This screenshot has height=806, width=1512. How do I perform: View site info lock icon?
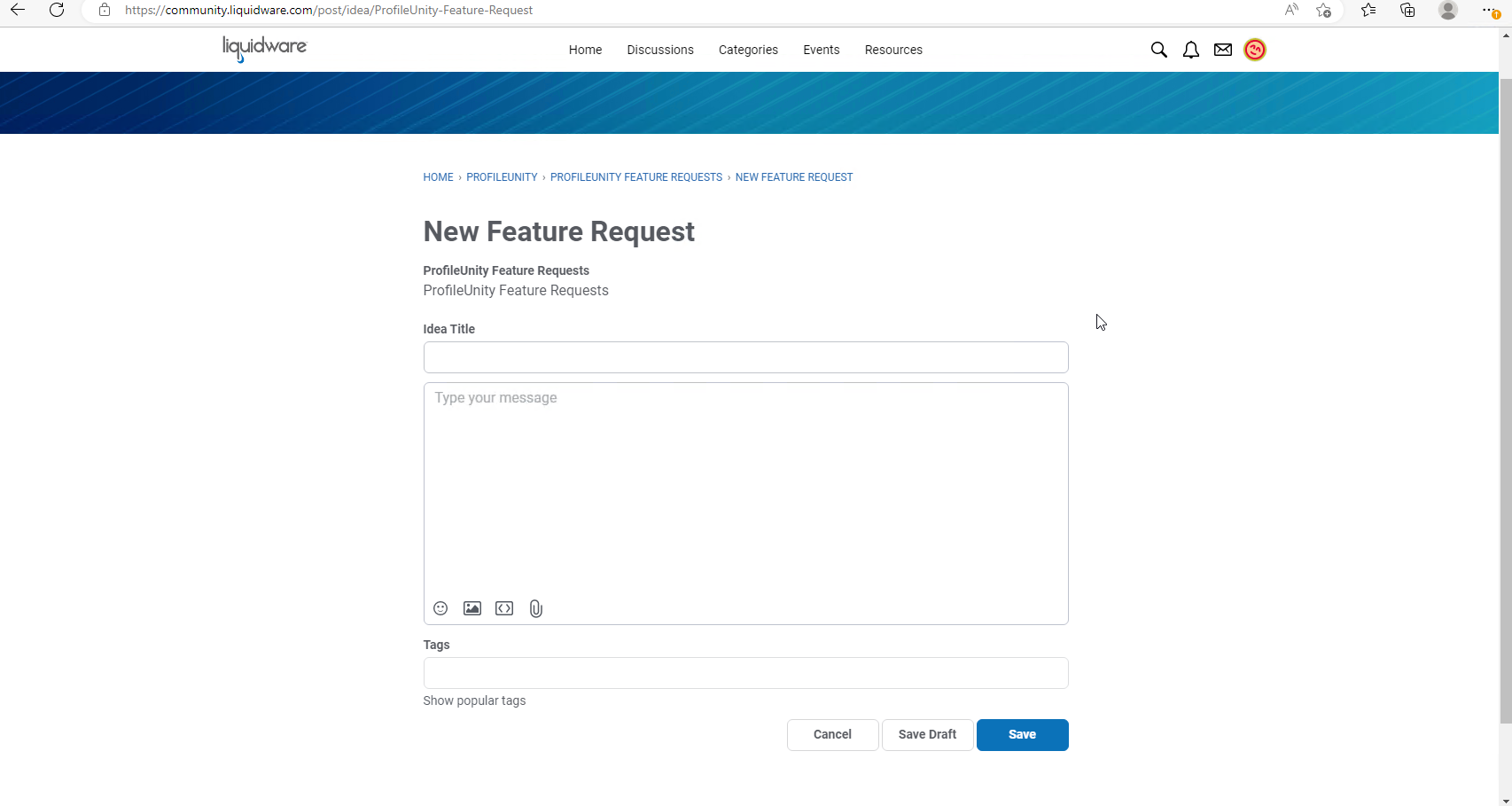click(105, 10)
